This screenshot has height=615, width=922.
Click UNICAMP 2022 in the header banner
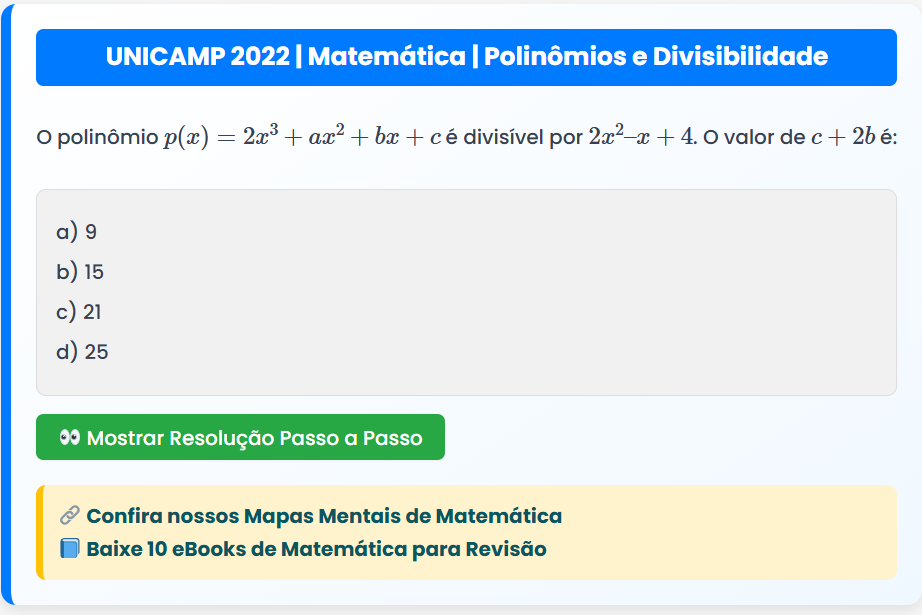(197, 57)
